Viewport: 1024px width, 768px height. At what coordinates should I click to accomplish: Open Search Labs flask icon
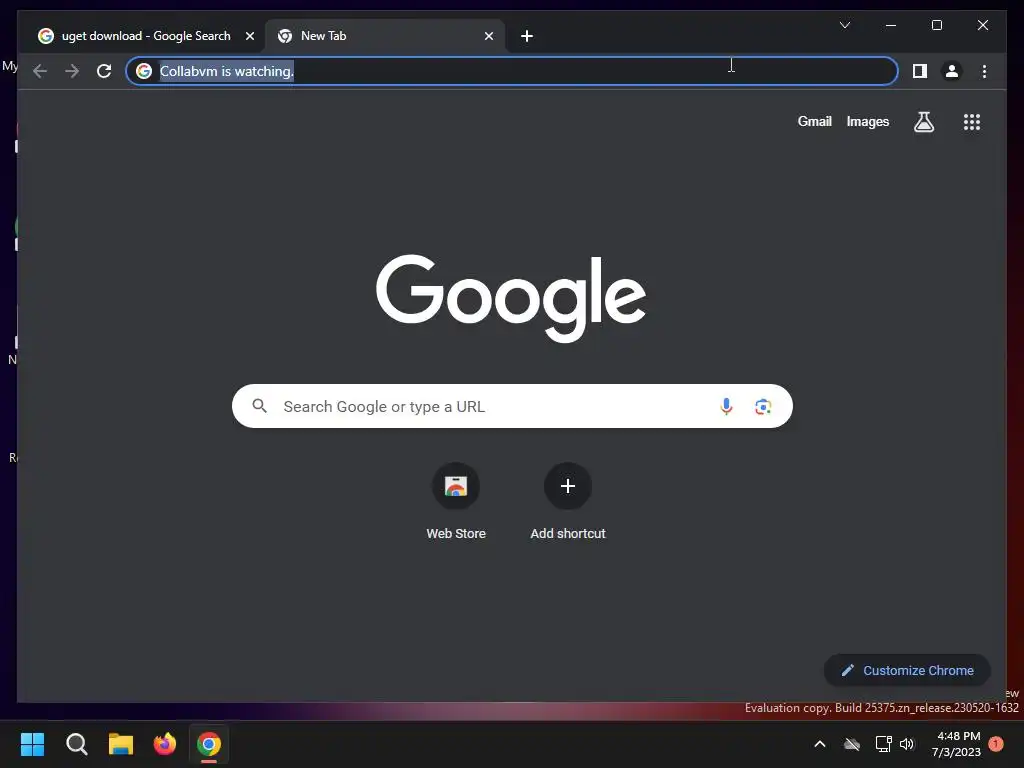pyautogui.click(x=923, y=122)
